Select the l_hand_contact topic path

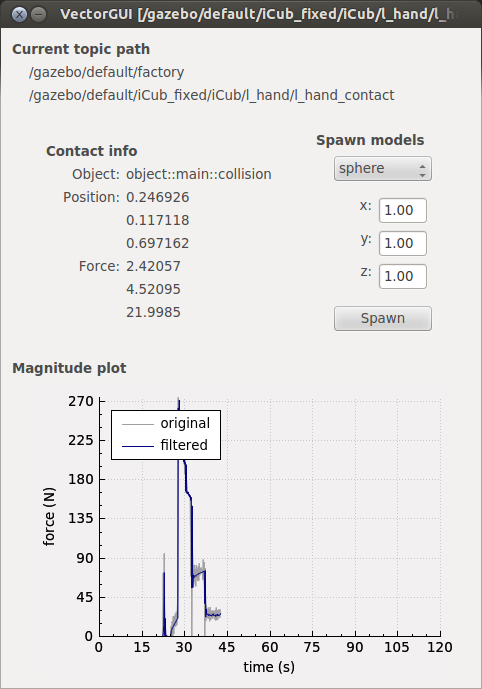click(211, 95)
